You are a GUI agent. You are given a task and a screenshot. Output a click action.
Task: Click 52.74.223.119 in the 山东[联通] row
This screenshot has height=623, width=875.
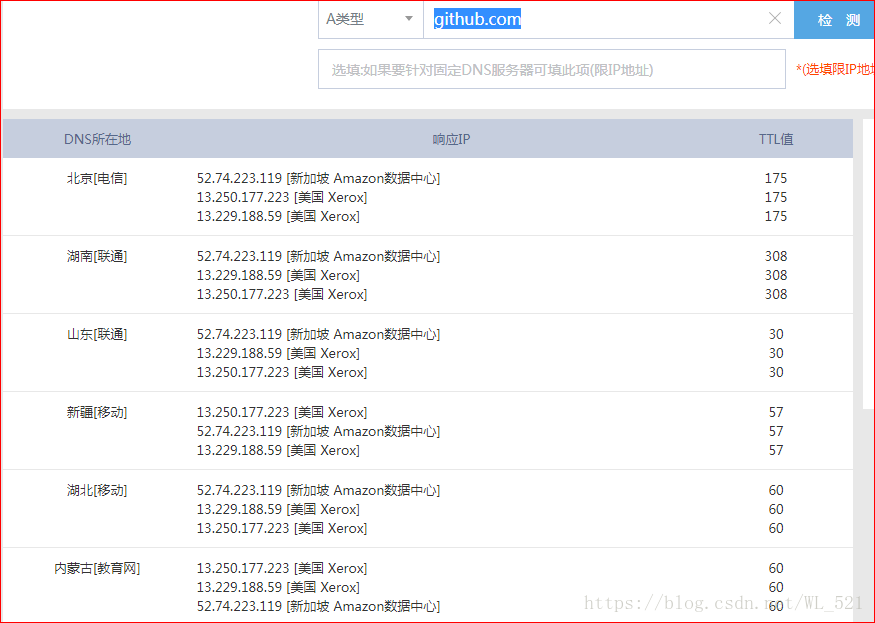click(x=239, y=334)
